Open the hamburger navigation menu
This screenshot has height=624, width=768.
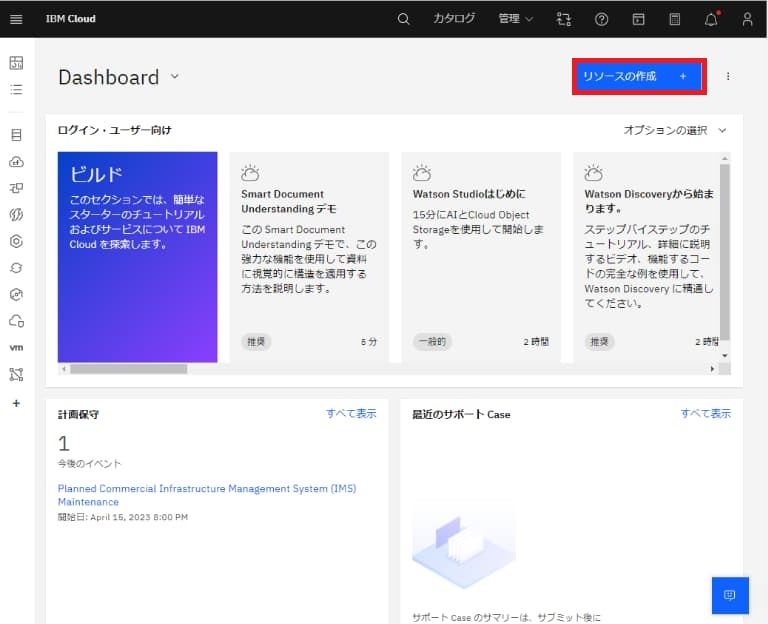click(16, 19)
